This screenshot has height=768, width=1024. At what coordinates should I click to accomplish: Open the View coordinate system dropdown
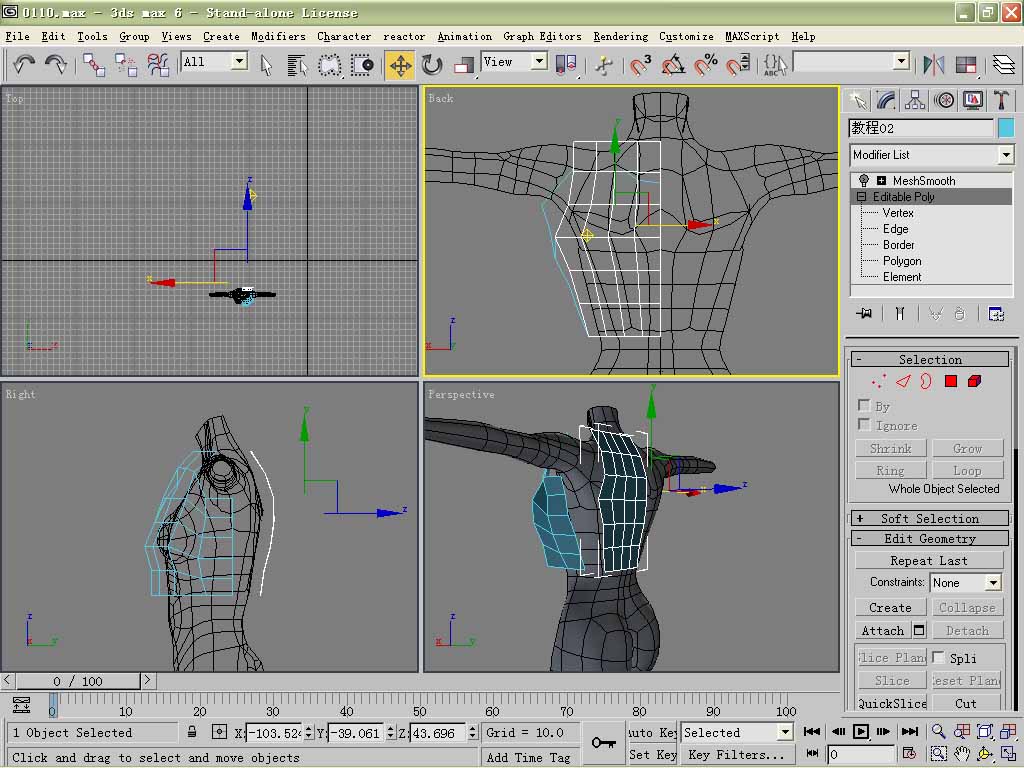coord(539,61)
